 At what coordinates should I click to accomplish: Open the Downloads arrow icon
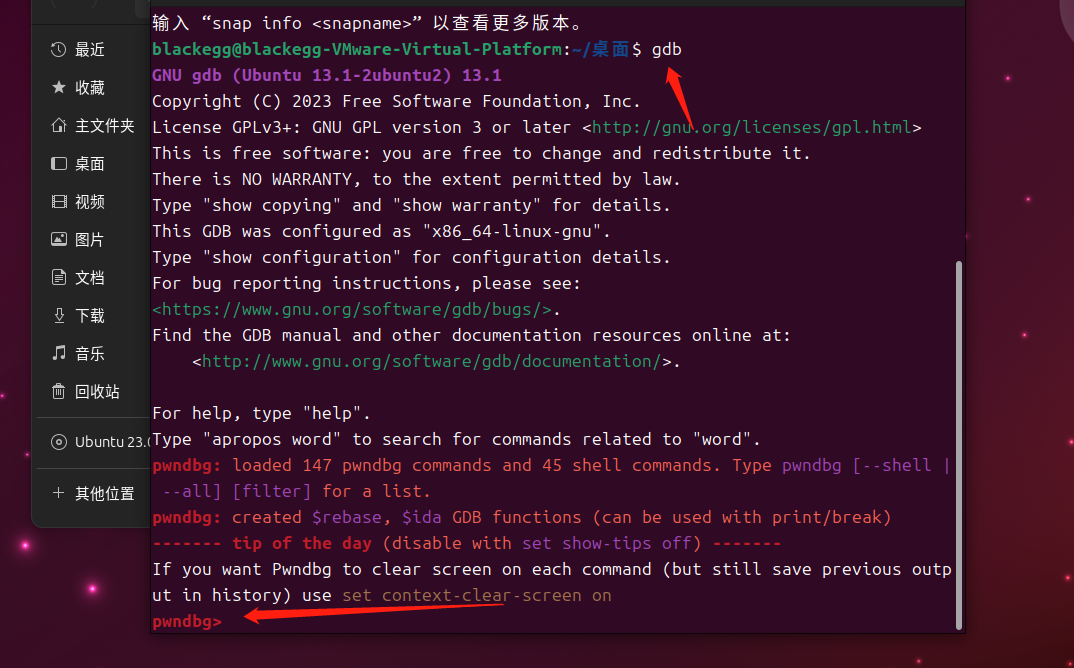pos(59,315)
